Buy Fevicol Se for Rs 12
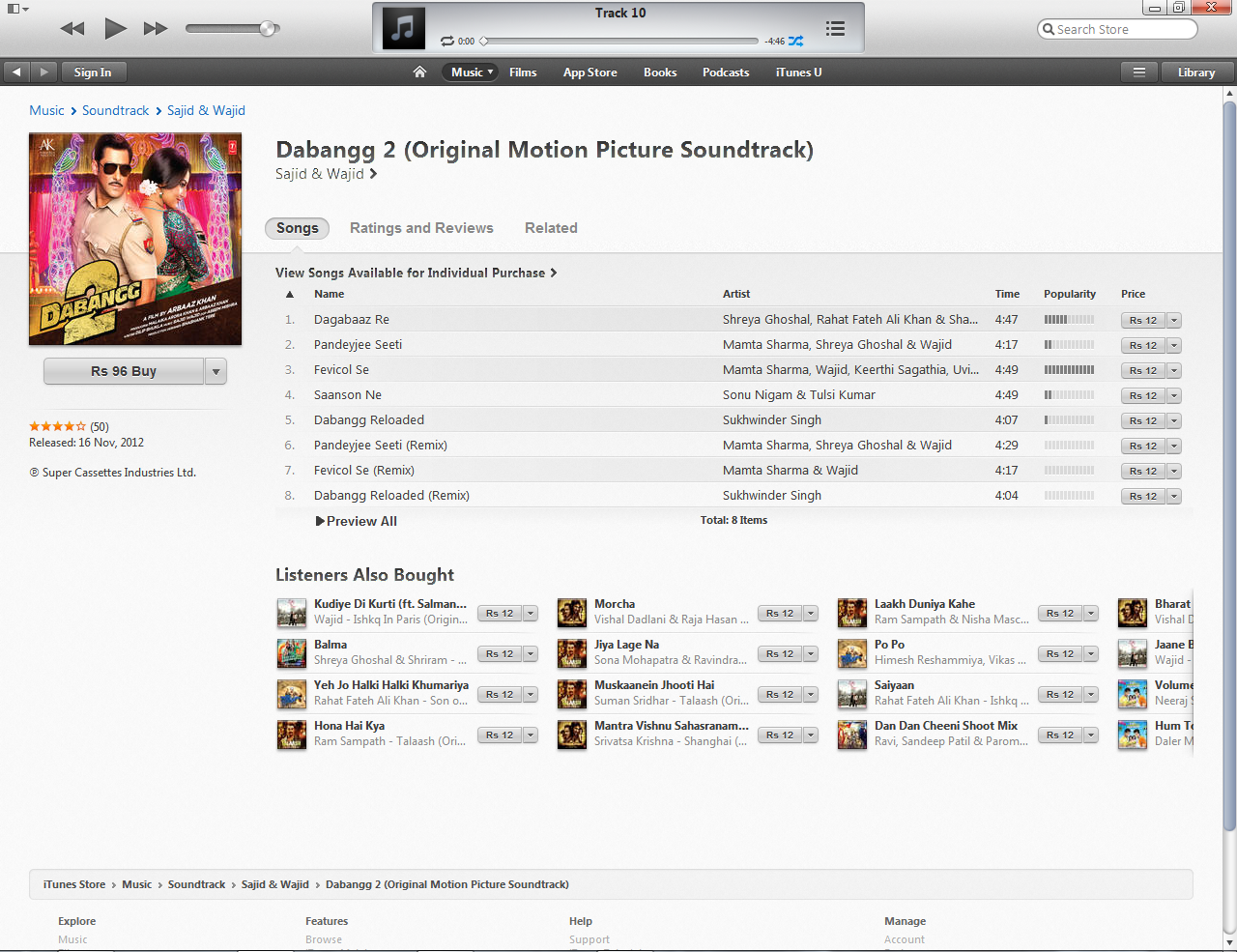The width and height of the screenshot is (1237, 952). 1143,370
